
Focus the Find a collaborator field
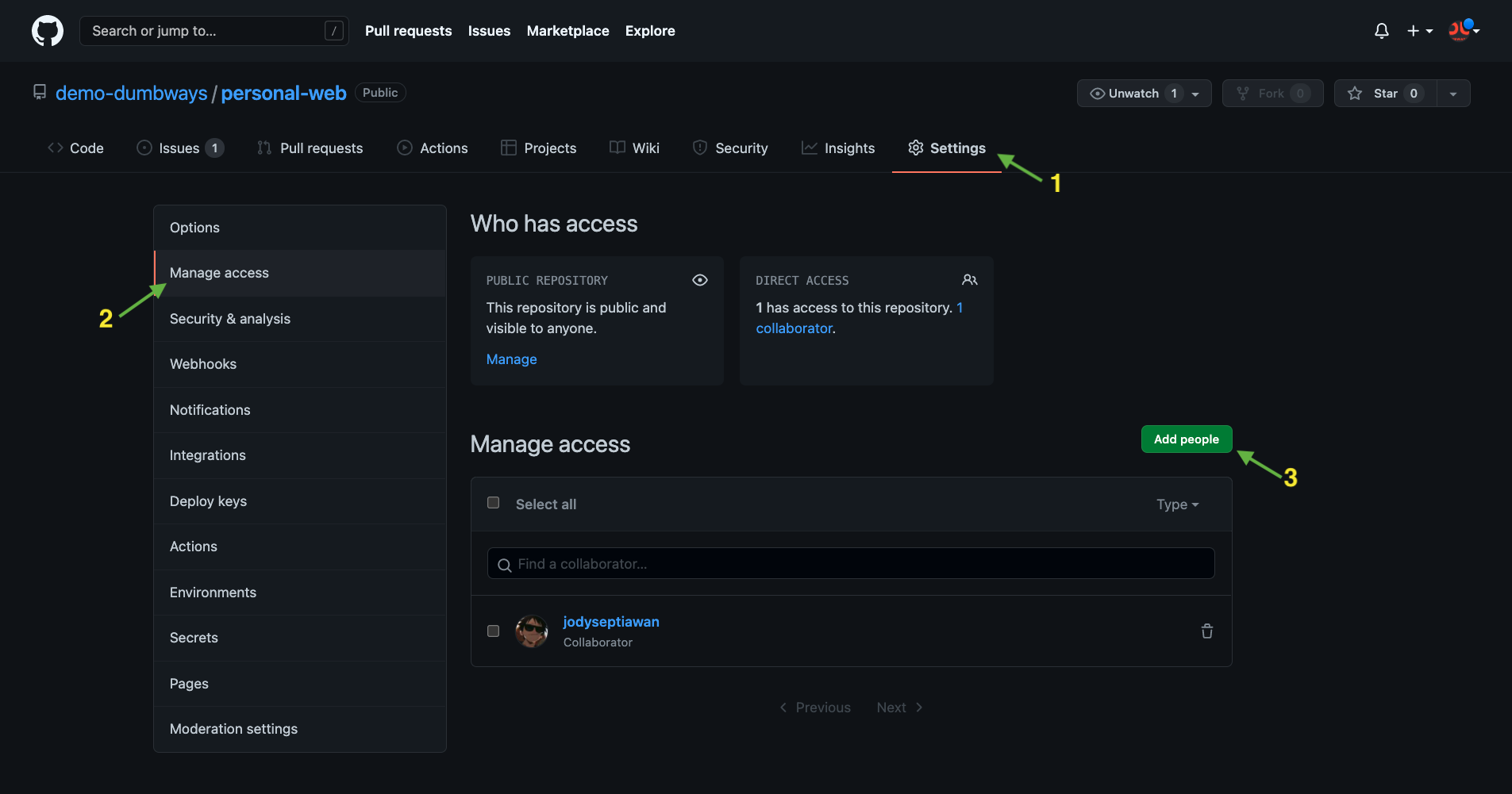coord(857,564)
